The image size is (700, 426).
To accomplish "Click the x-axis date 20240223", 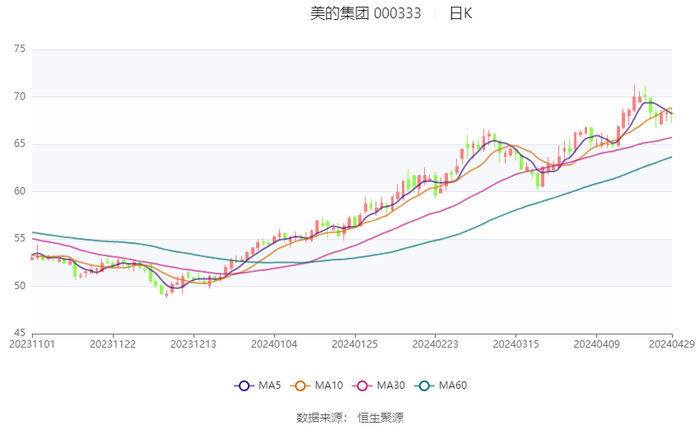I will pyautogui.click(x=435, y=344).
